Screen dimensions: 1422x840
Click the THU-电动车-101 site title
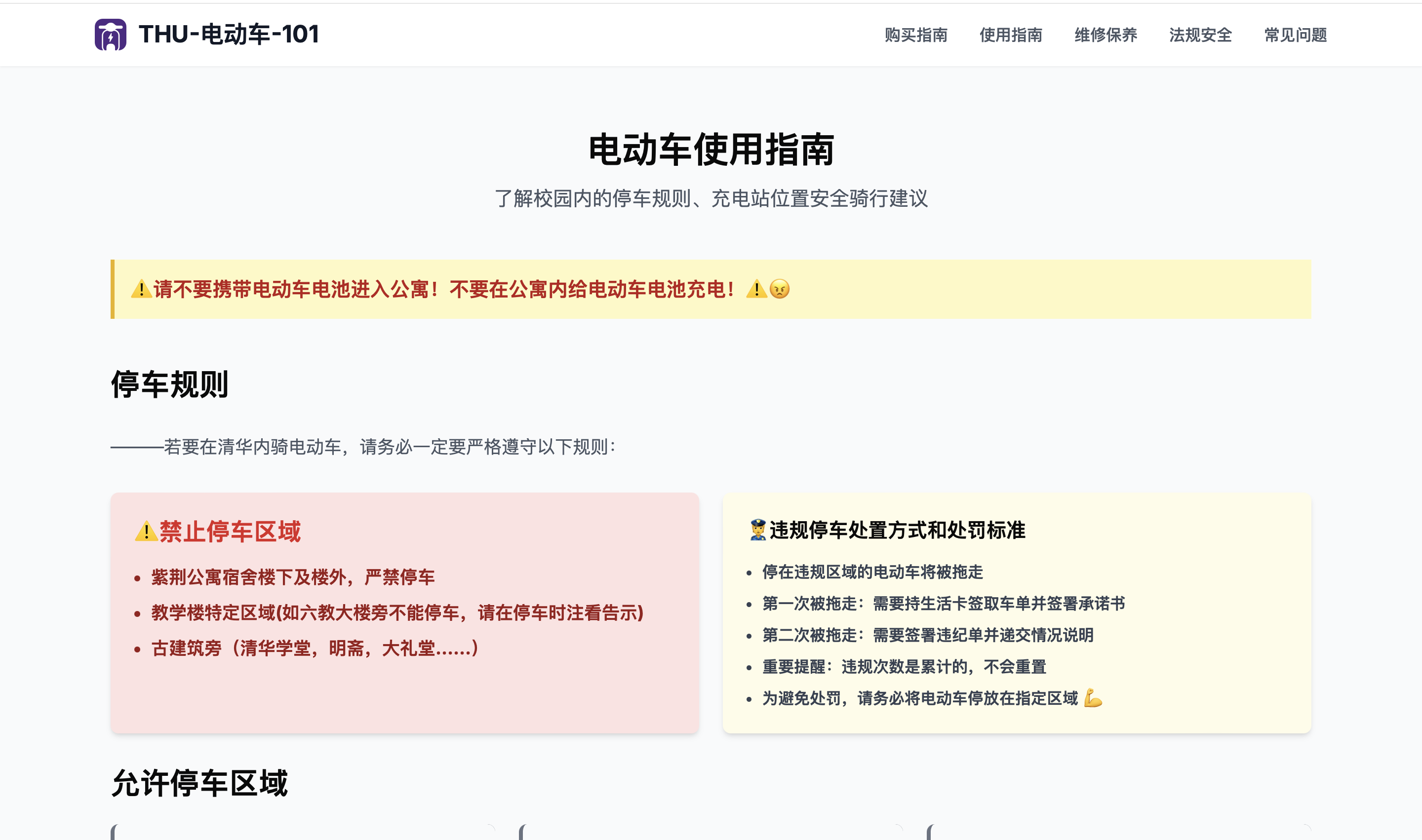[229, 35]
